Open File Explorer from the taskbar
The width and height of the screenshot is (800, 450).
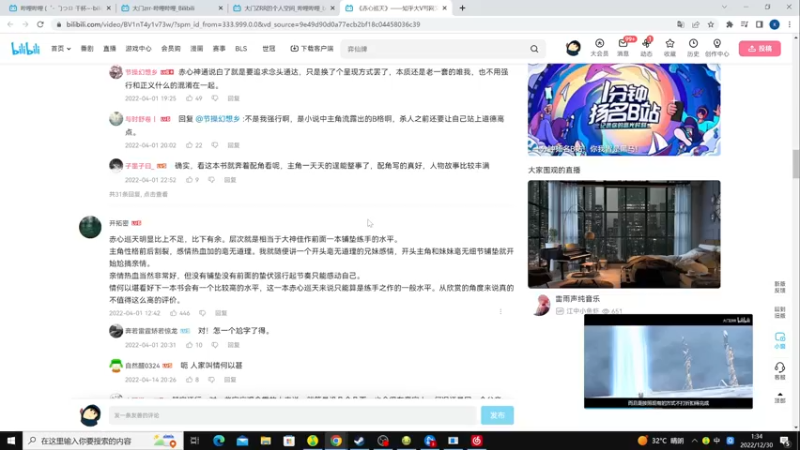coord(266,440)
